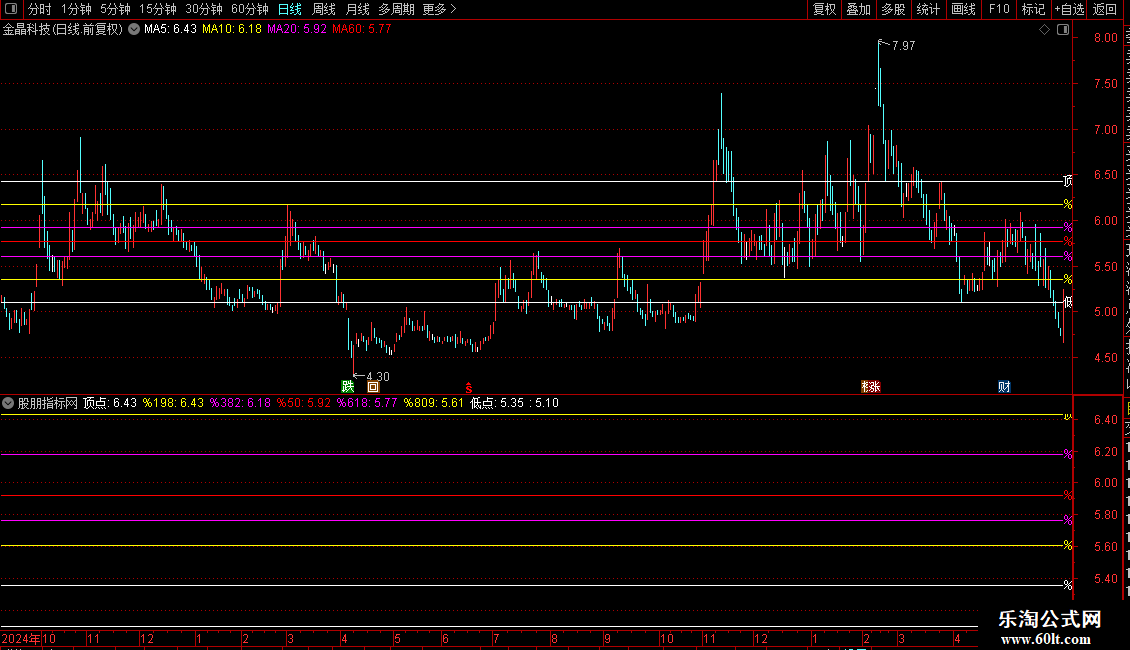
Task: Click the 8.00 price axis label
Action: 1105,38
